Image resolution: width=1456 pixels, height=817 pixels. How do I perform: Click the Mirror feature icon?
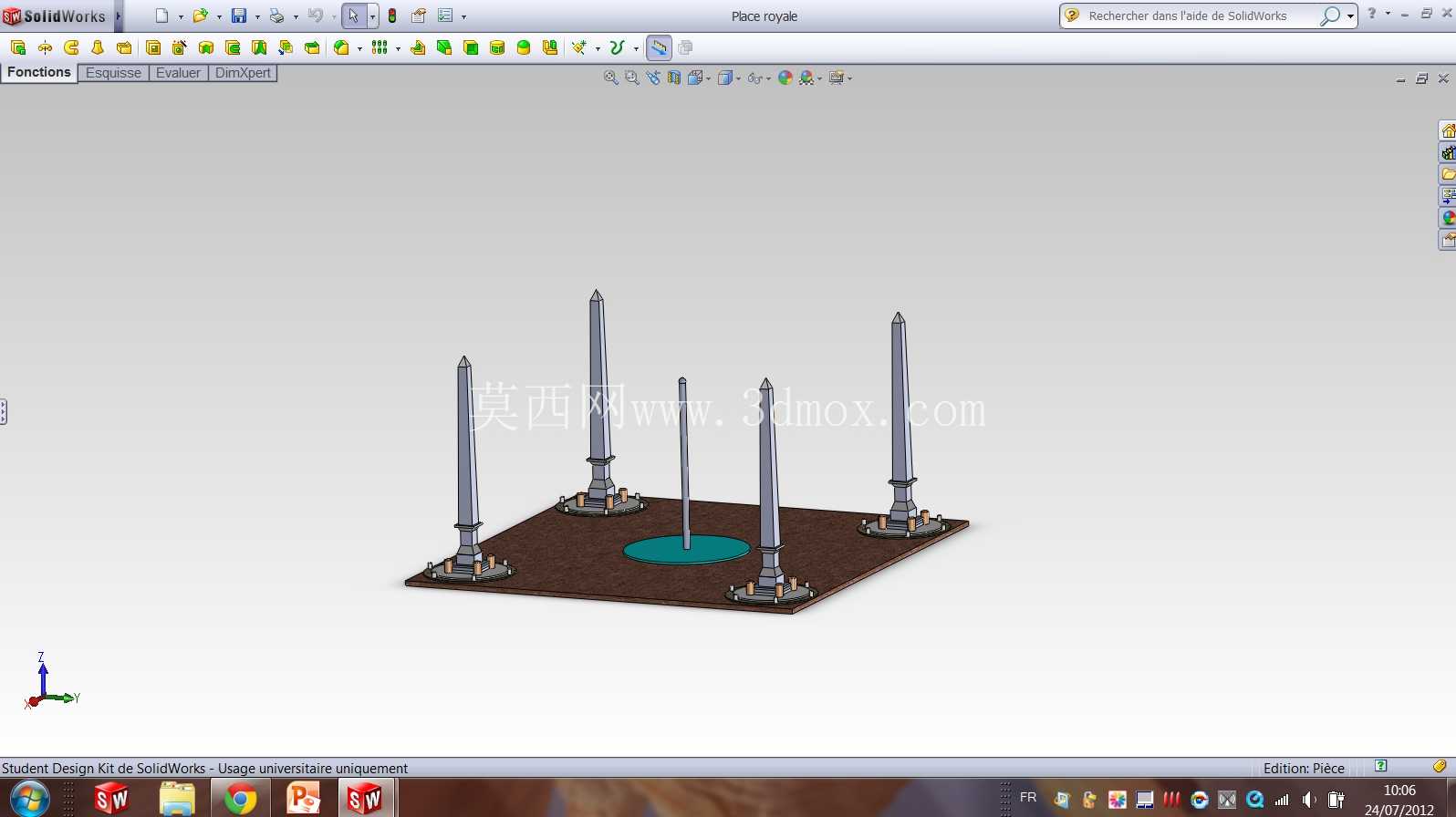tap(550, 47)
